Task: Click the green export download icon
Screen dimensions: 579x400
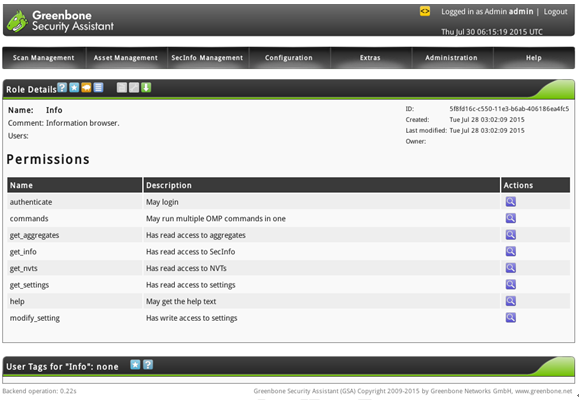Action: click(x=146, y=88)
